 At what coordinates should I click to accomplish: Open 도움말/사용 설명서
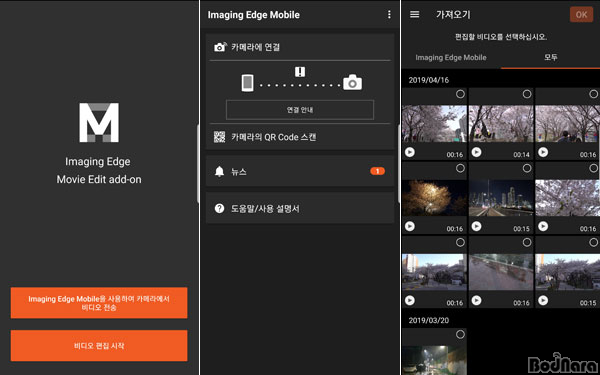[300, 209]
